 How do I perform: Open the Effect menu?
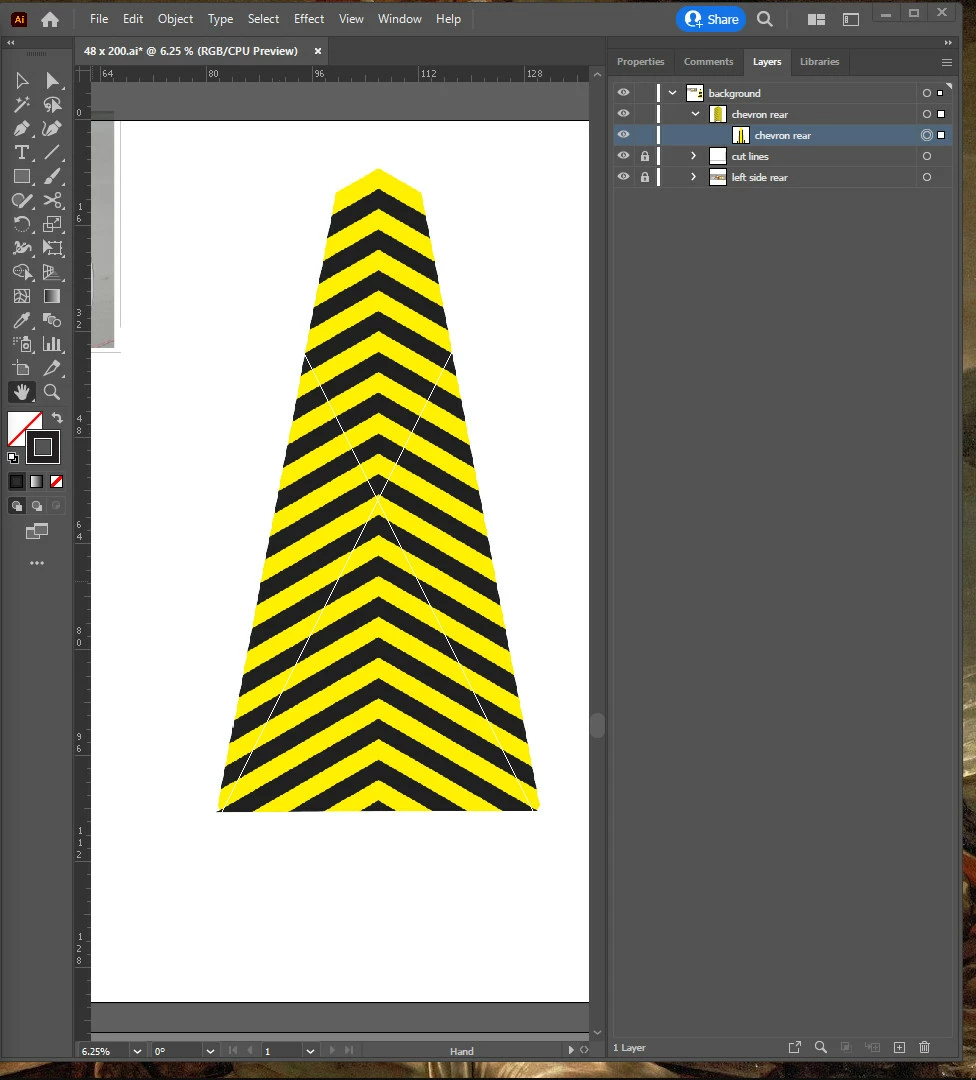pos(309,19)
